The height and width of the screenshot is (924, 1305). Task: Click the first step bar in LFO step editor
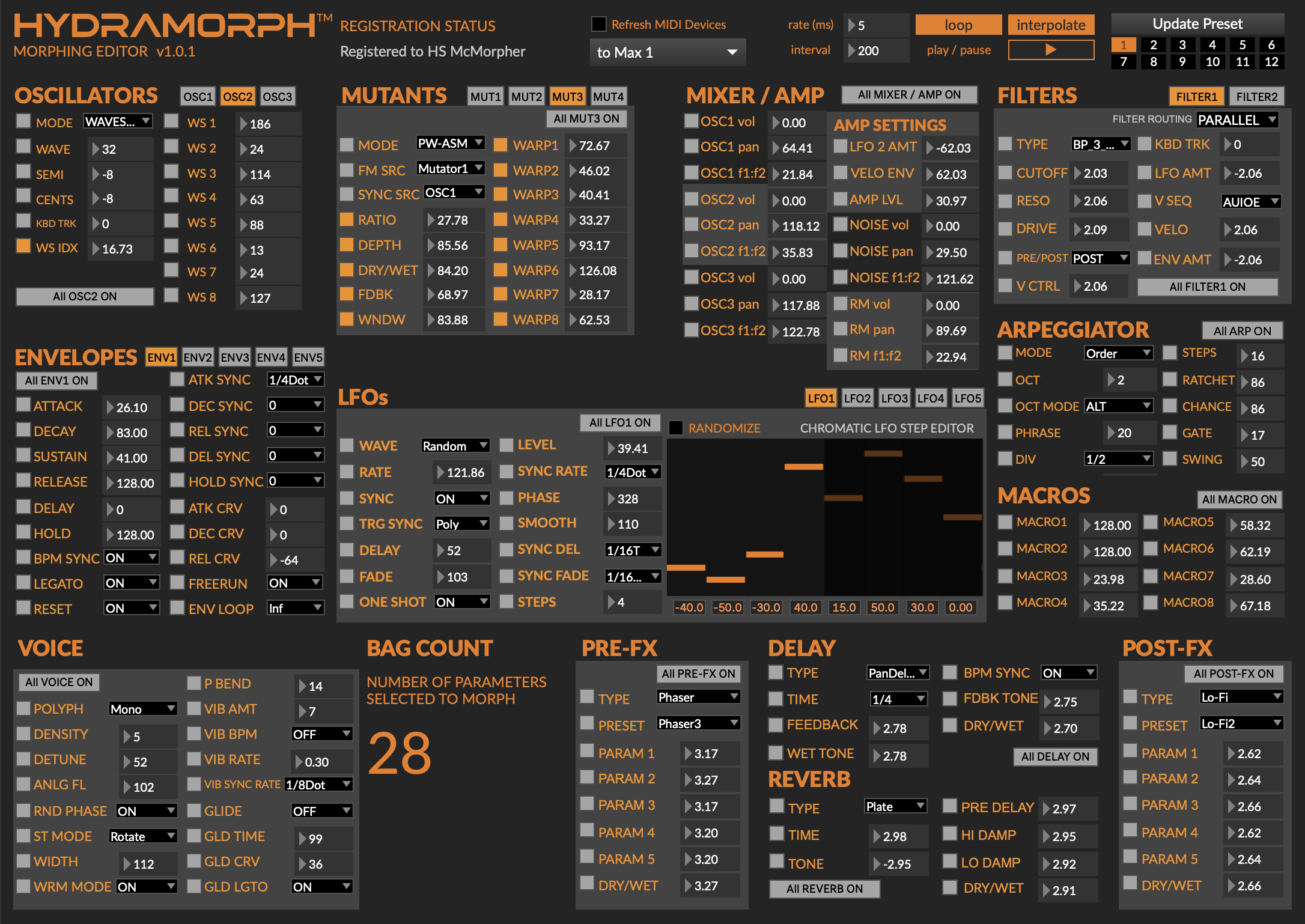pos(686,567)
